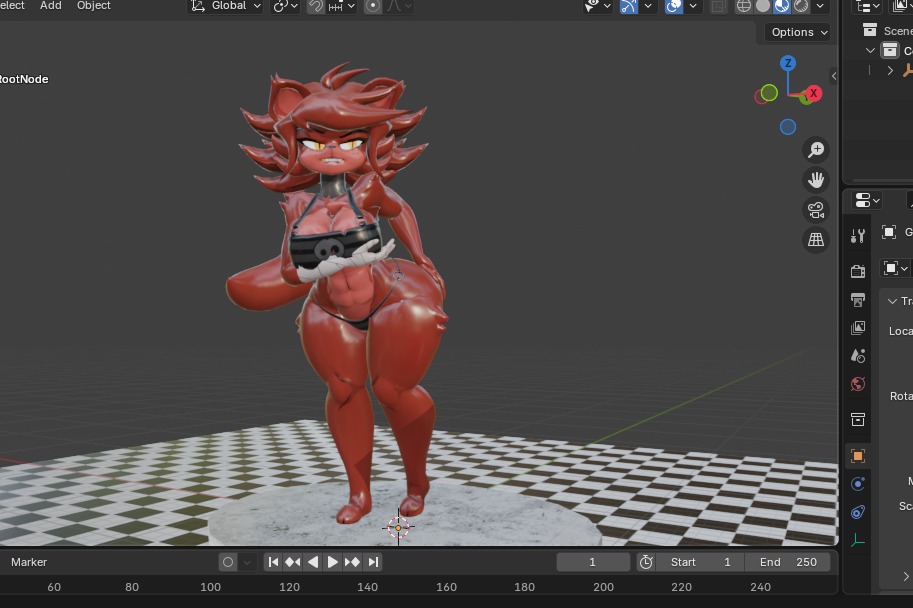Toggle the preview range clock icon
Image resolution: width=913 pixels, height=608 pixels.
click(x=646, y=562)
